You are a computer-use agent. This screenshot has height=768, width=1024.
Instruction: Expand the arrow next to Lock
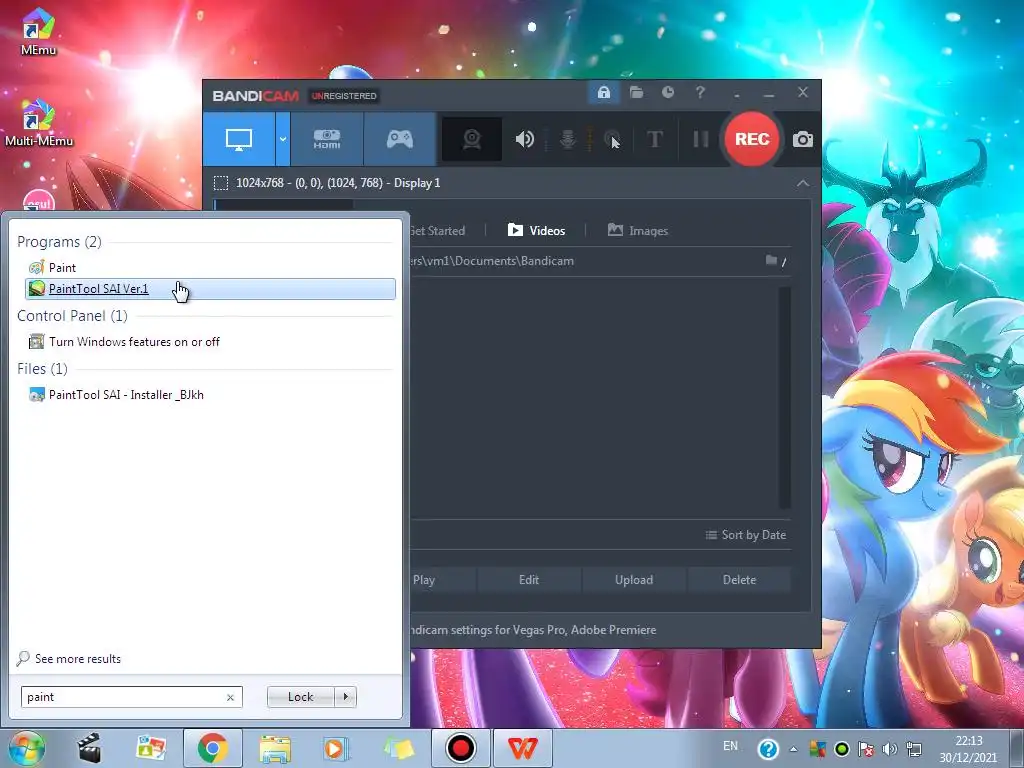[345, 697]
